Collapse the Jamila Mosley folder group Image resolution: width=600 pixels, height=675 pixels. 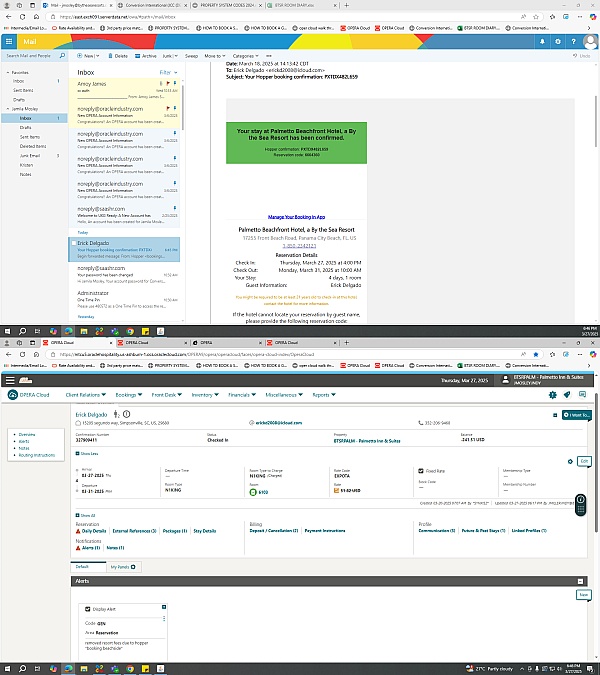[7, 109]
